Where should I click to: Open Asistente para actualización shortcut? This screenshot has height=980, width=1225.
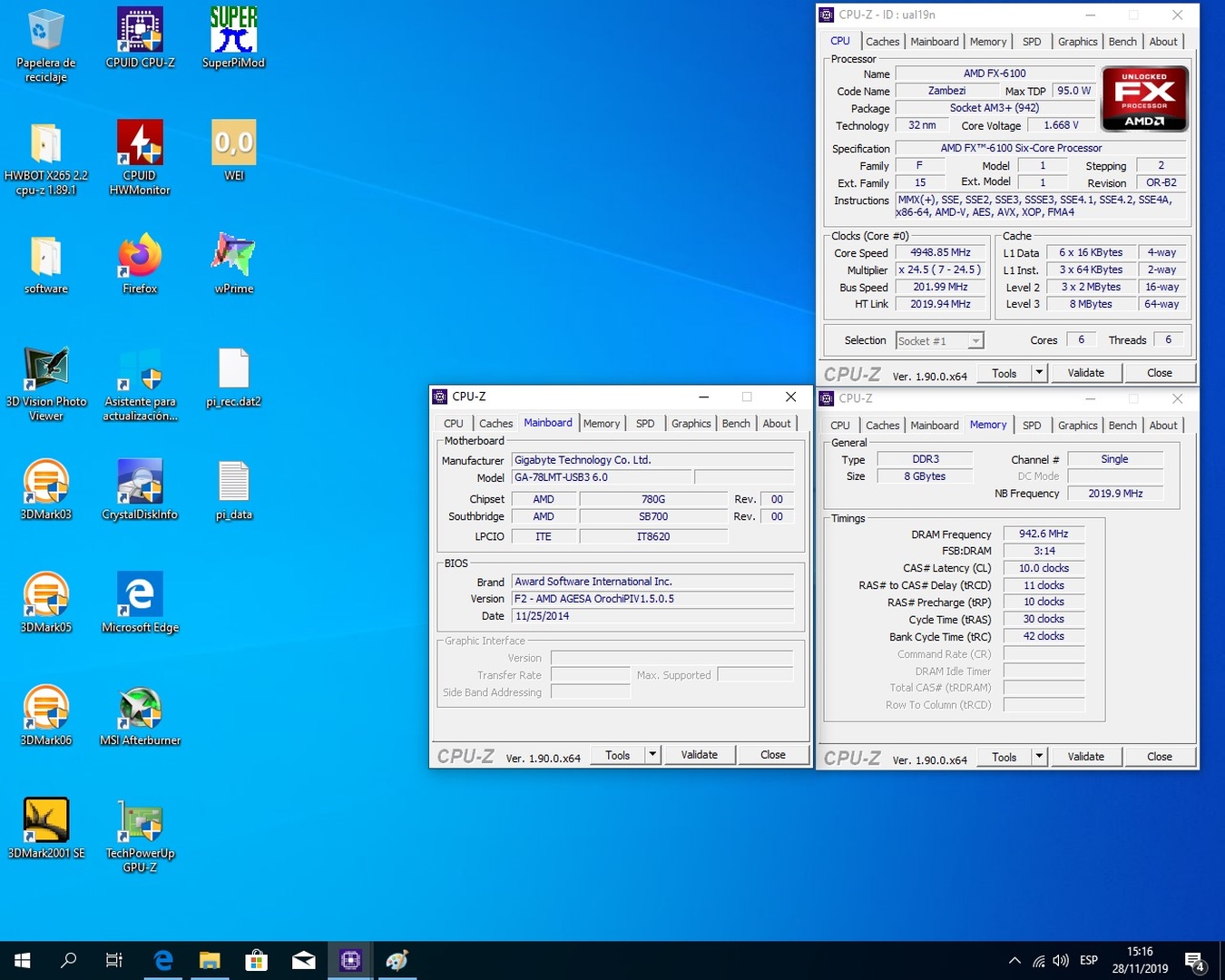click(x=140, y=384)
